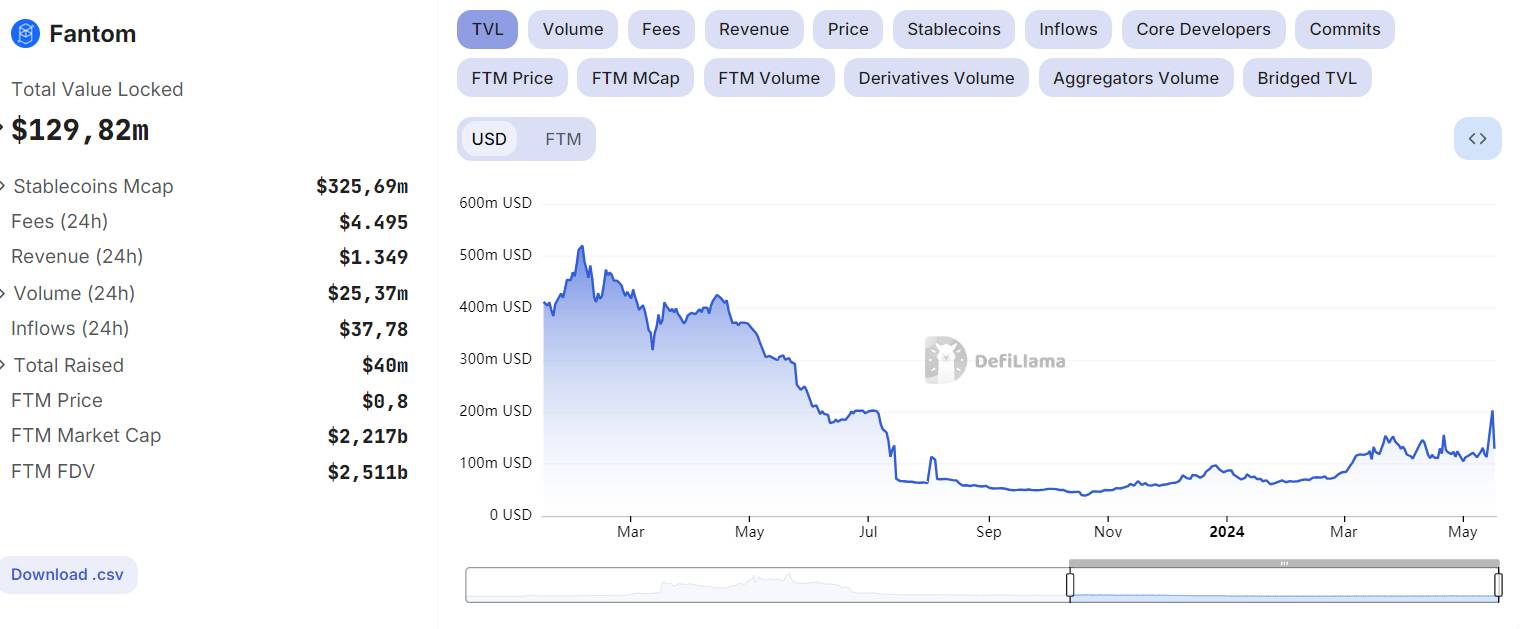Screen dimensions: 1520x629
Task: Toggle FTM Volume metric
Action: click(x=769, y=78)
